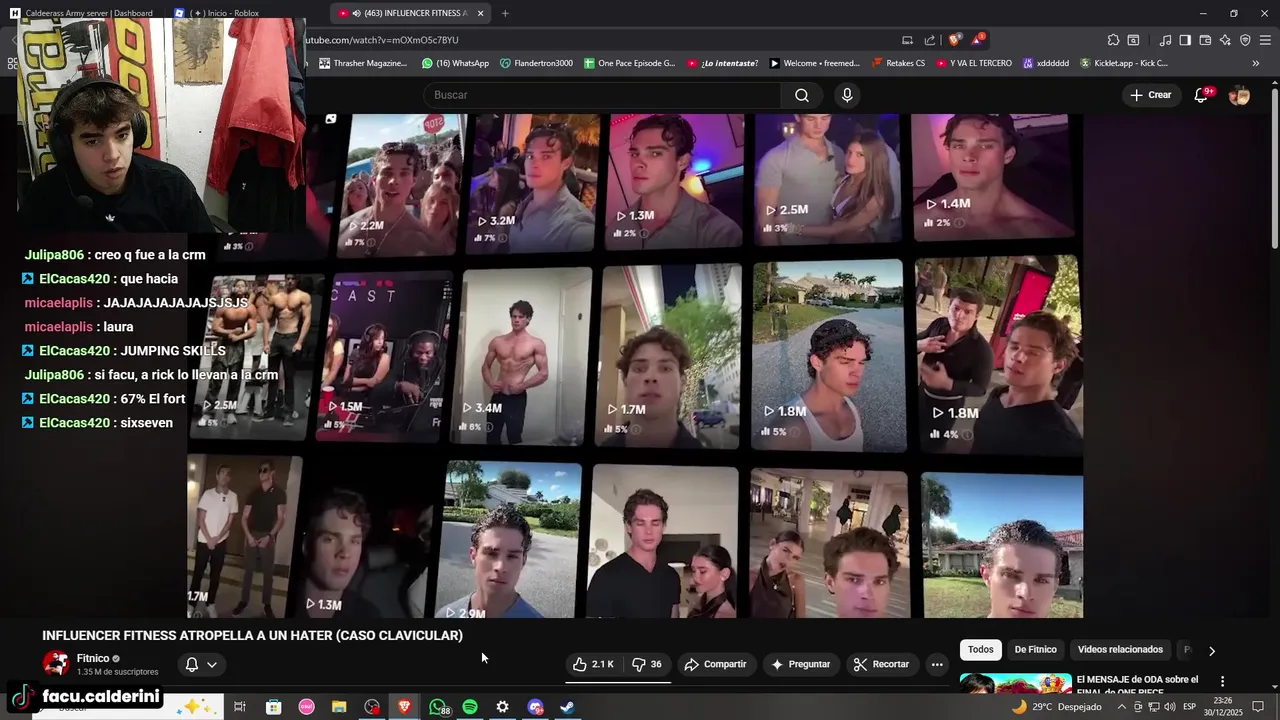Select the Todos filter chip

[x=981, y=650]
